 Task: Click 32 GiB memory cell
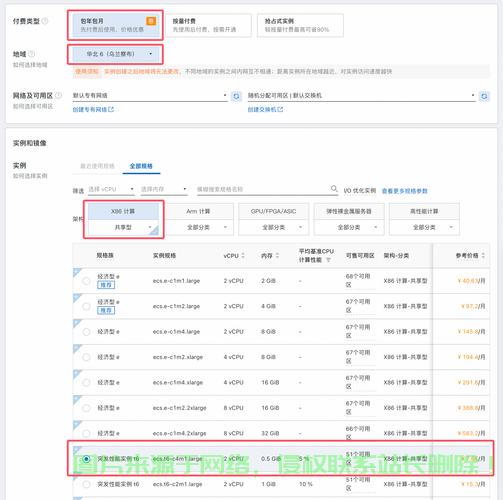click(x=270, y=433)
